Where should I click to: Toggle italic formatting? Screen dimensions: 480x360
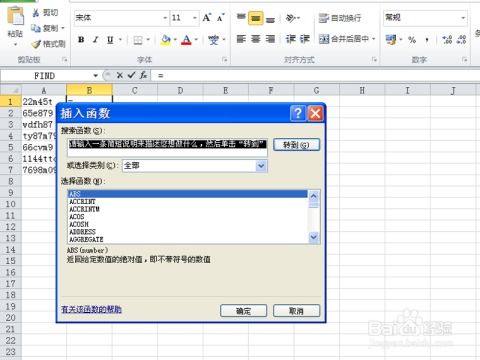[95, 40]
